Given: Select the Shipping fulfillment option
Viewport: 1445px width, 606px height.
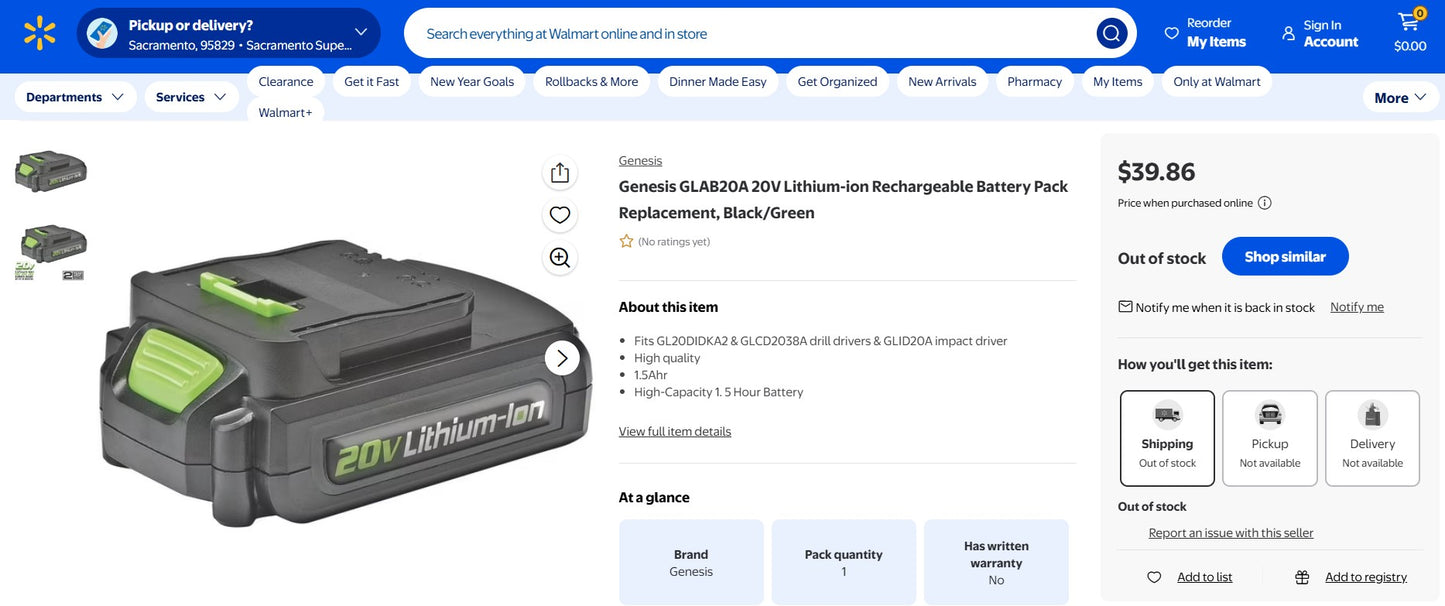Looking at the screenshot, I should pyautogui.click(x=1167, y=437).
